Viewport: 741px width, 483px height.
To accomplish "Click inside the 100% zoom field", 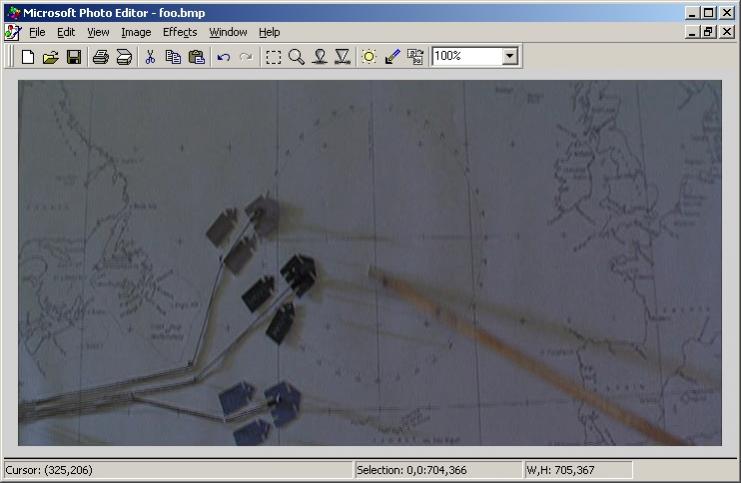I will (x=465, y=57).
